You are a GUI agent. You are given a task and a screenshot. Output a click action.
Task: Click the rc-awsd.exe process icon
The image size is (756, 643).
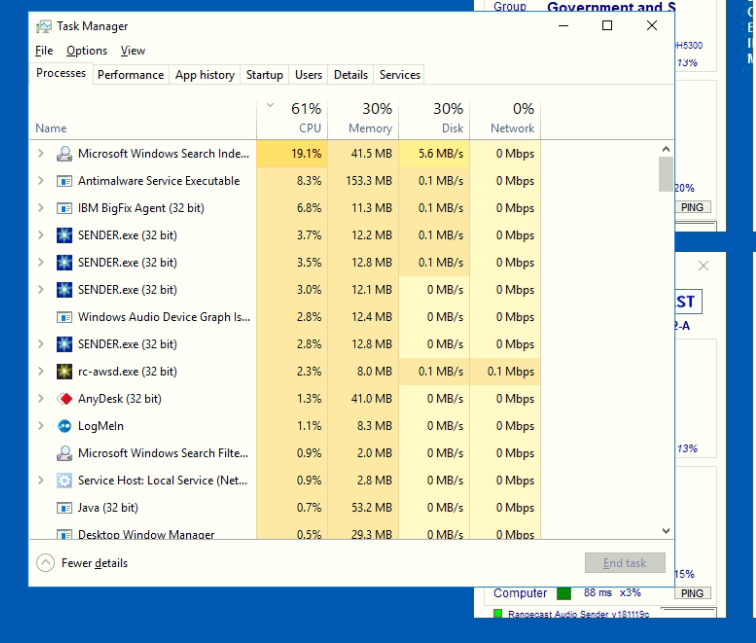coord(64,372)
